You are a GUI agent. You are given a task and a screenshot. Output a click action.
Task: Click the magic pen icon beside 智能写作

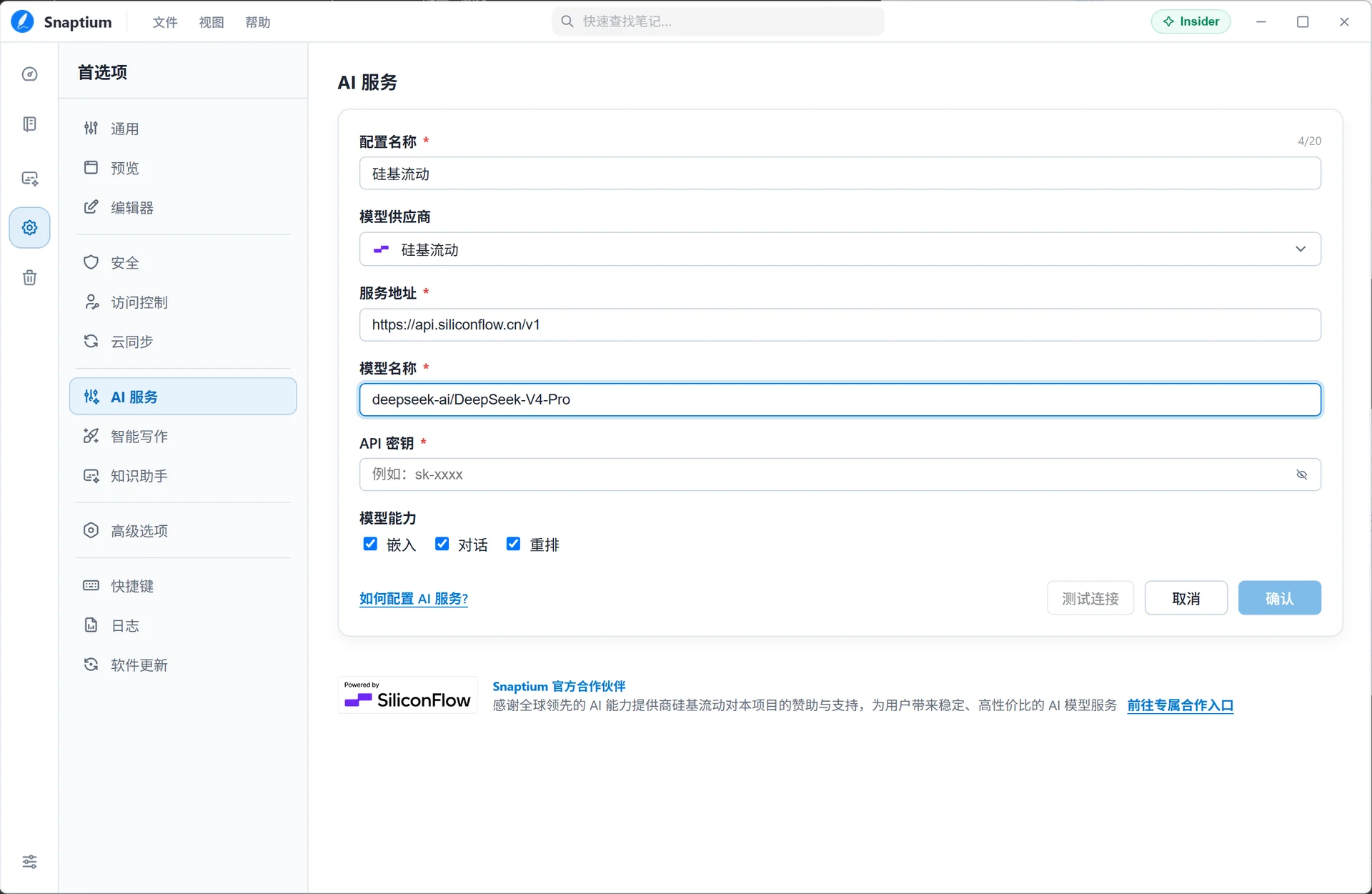coord(91,435)
